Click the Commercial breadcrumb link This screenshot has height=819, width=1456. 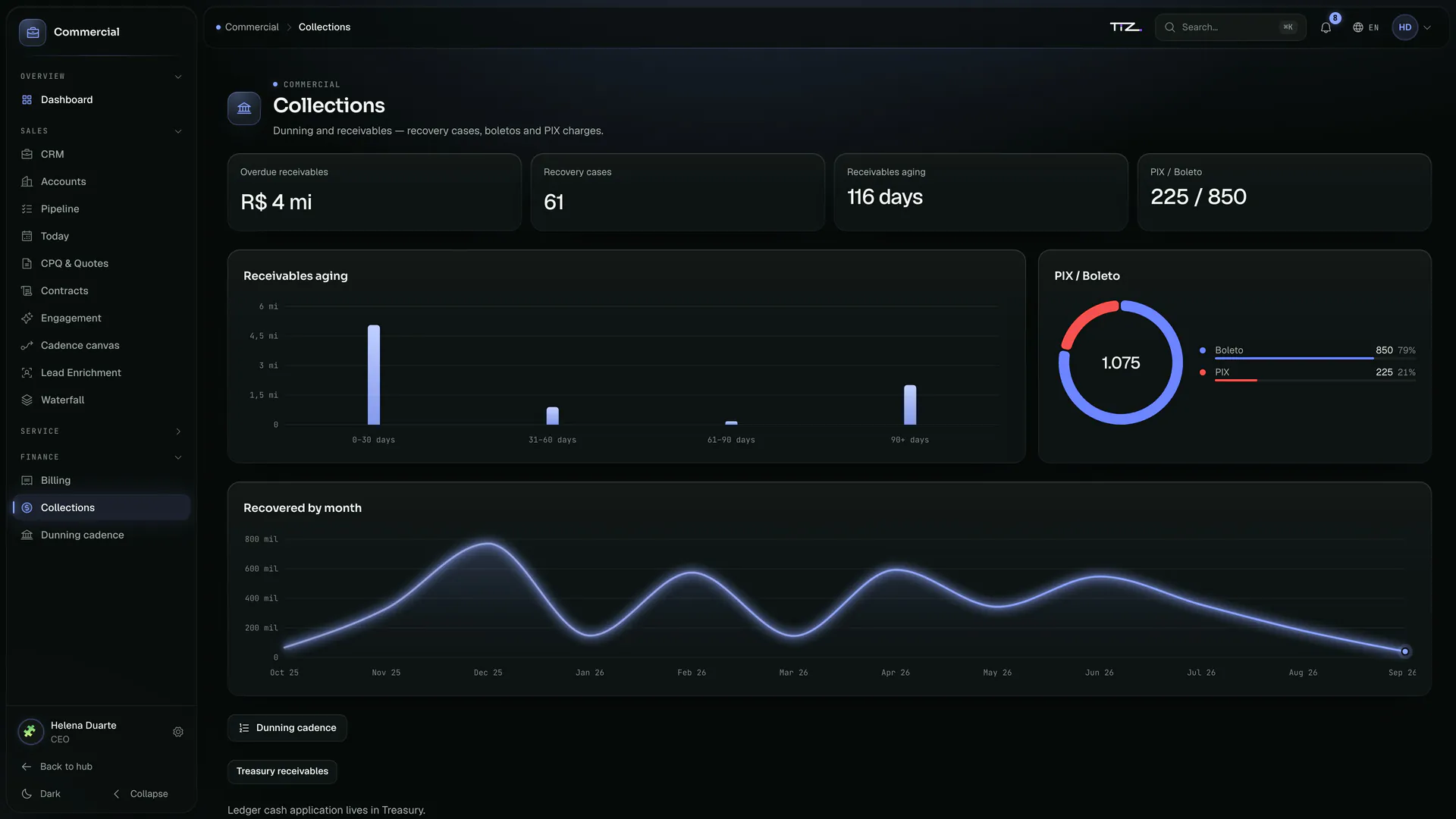(252, 27)
